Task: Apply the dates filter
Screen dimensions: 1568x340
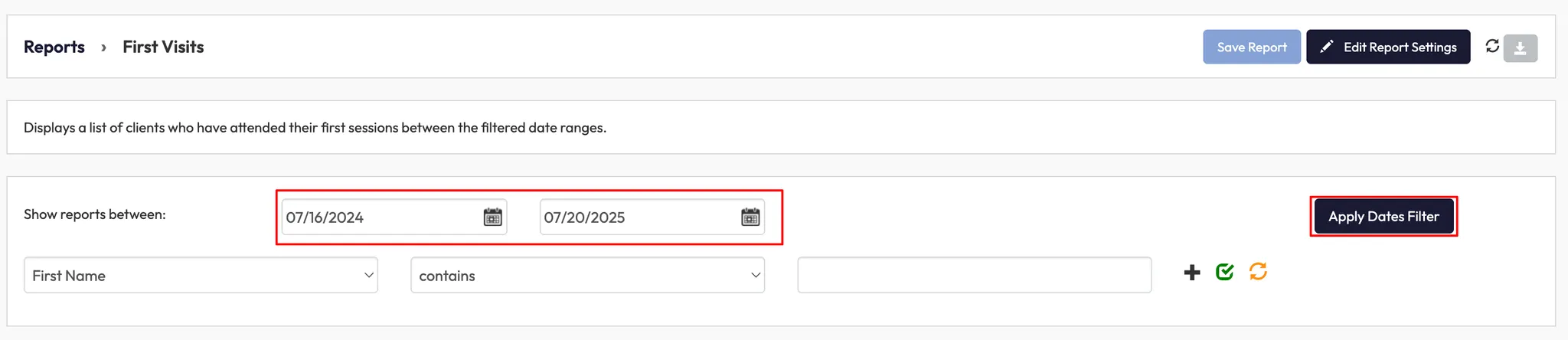Action: click(1383, 217)
